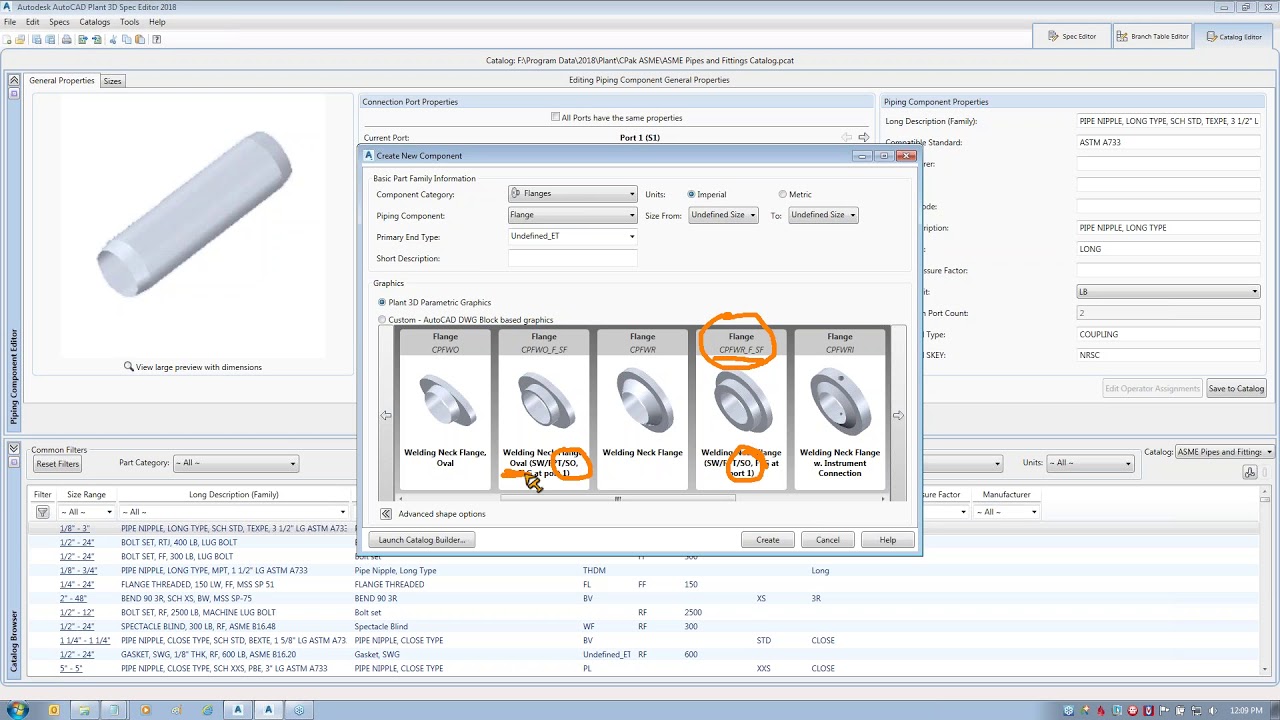Image resolution: width=1280 pixels, height=720 pixels.
Task: Open the first AutoCAD taskbar icon
Action: [x=238, y=710]
